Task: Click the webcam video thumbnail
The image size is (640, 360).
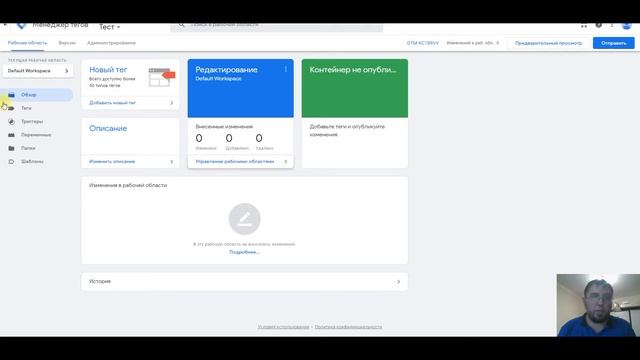Action: pyautogui.click(x=598, y=305)
